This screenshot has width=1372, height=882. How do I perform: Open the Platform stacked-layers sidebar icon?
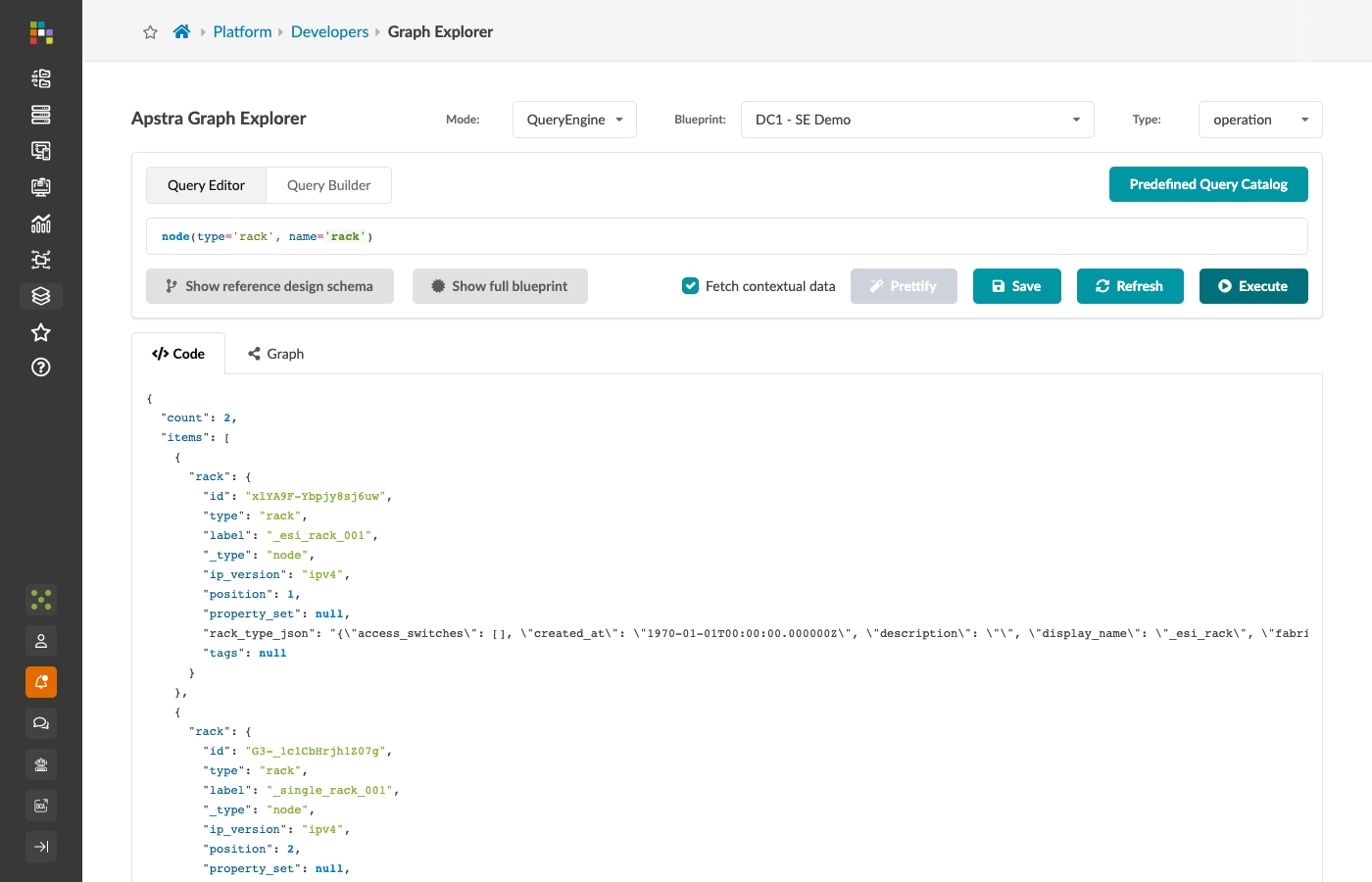click(41, 296)
